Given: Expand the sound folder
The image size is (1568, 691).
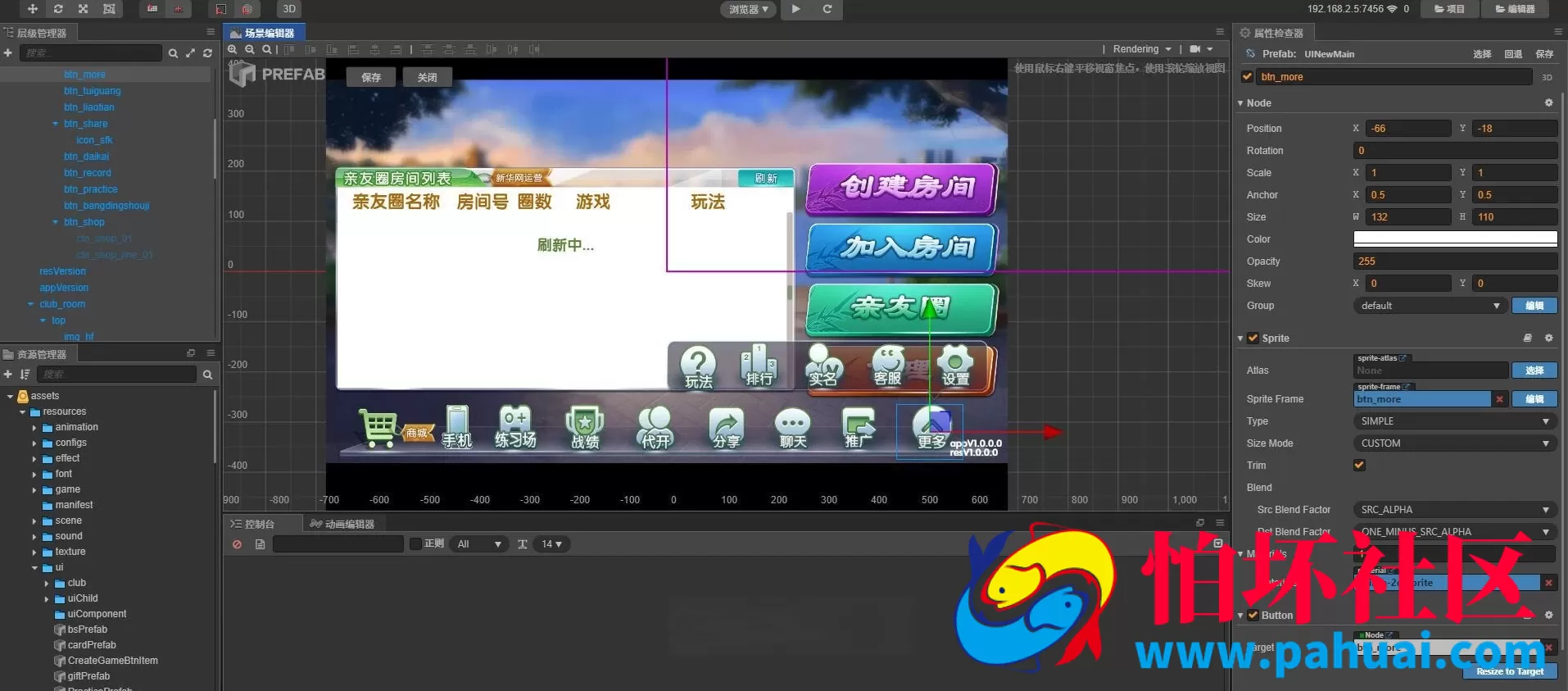Looking at the screenshot, I should (x=34, y=536).
